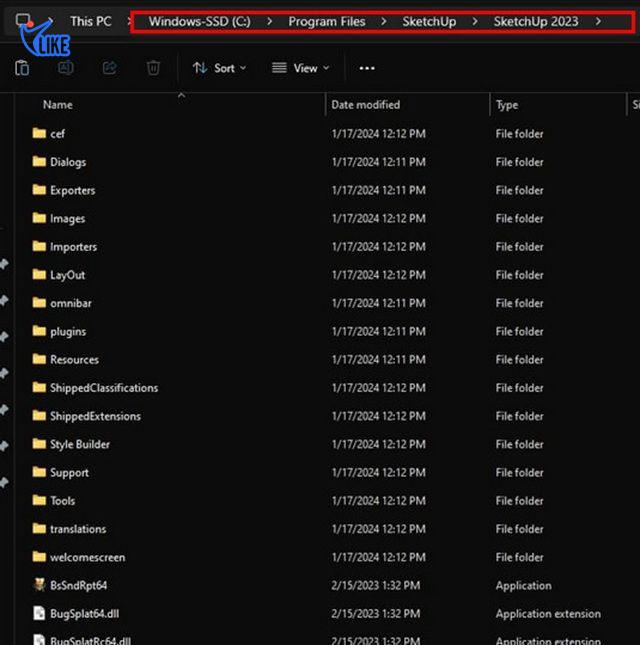The image size is (640, 645).
Task: Open the Sort dropdown menu
Action: click(219, 68)
